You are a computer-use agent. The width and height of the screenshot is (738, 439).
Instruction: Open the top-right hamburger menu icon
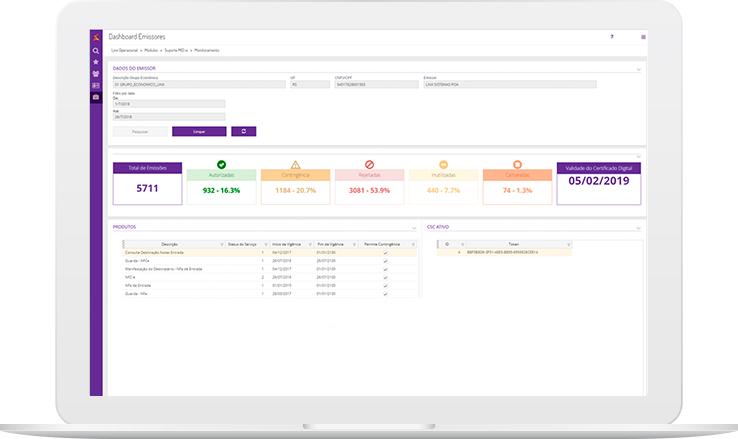coord(643,36)
